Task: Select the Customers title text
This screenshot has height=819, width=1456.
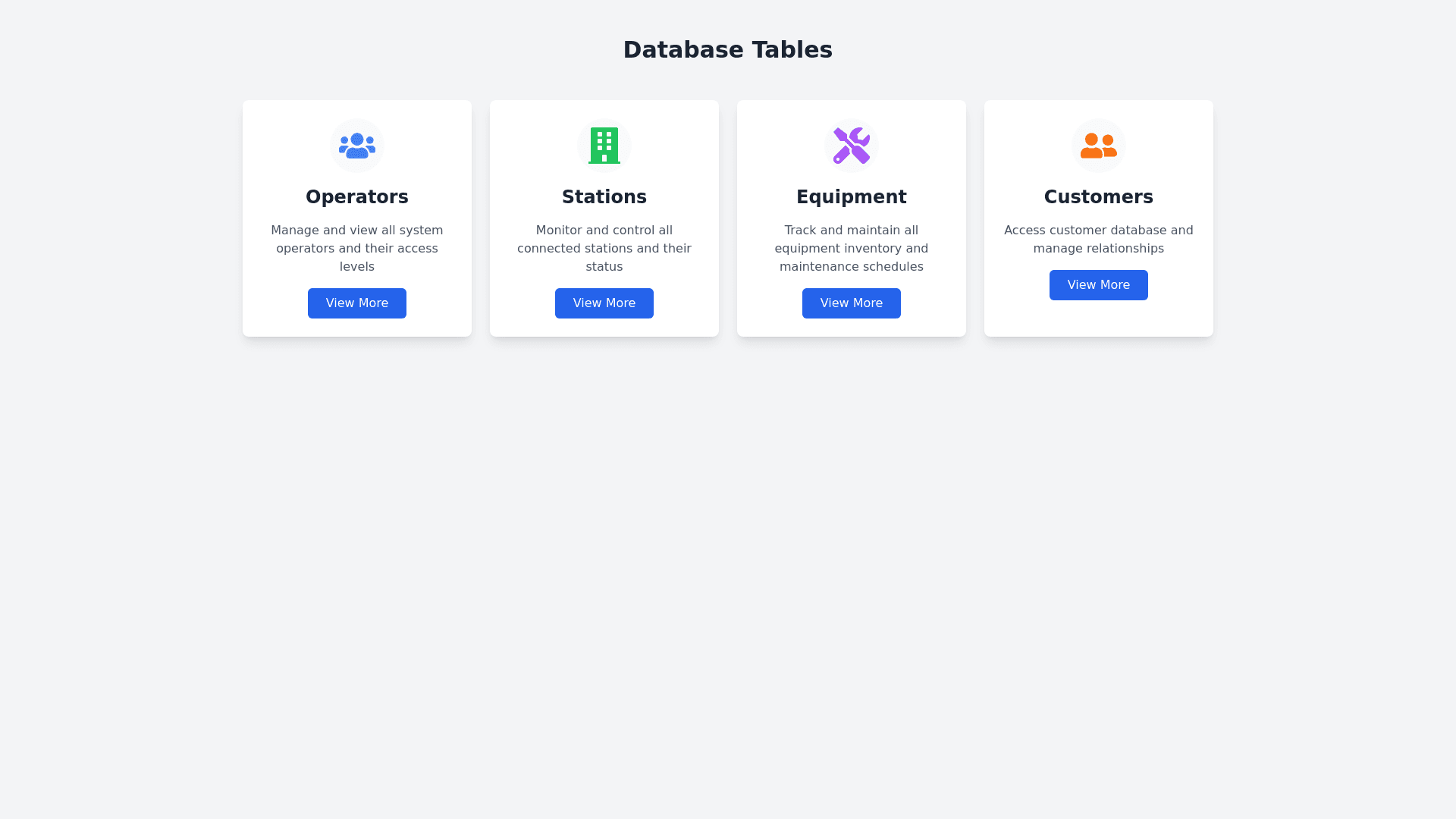Action: pyautogui.click(x=1099, y=197)
